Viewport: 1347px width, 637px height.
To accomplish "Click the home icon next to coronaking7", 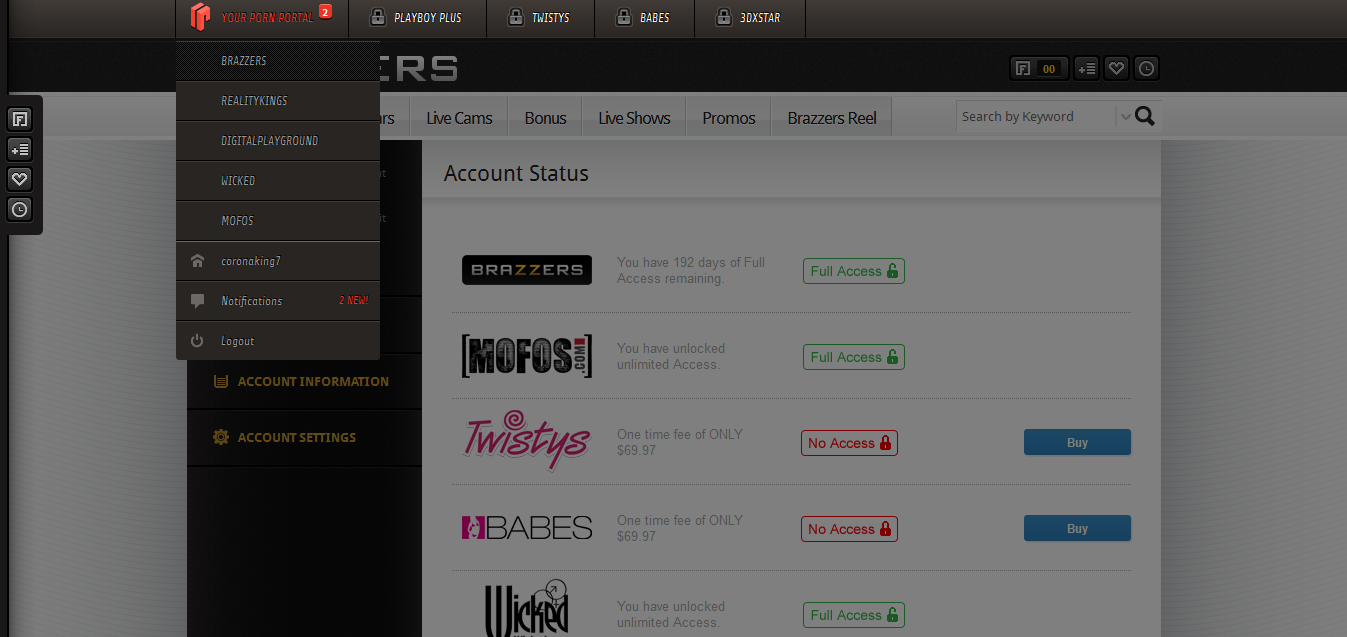I will [x=197, y=261].
